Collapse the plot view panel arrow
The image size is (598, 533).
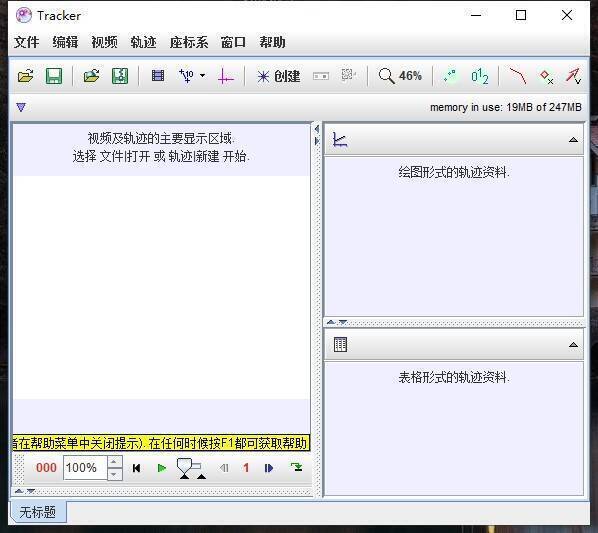point(573,140)
